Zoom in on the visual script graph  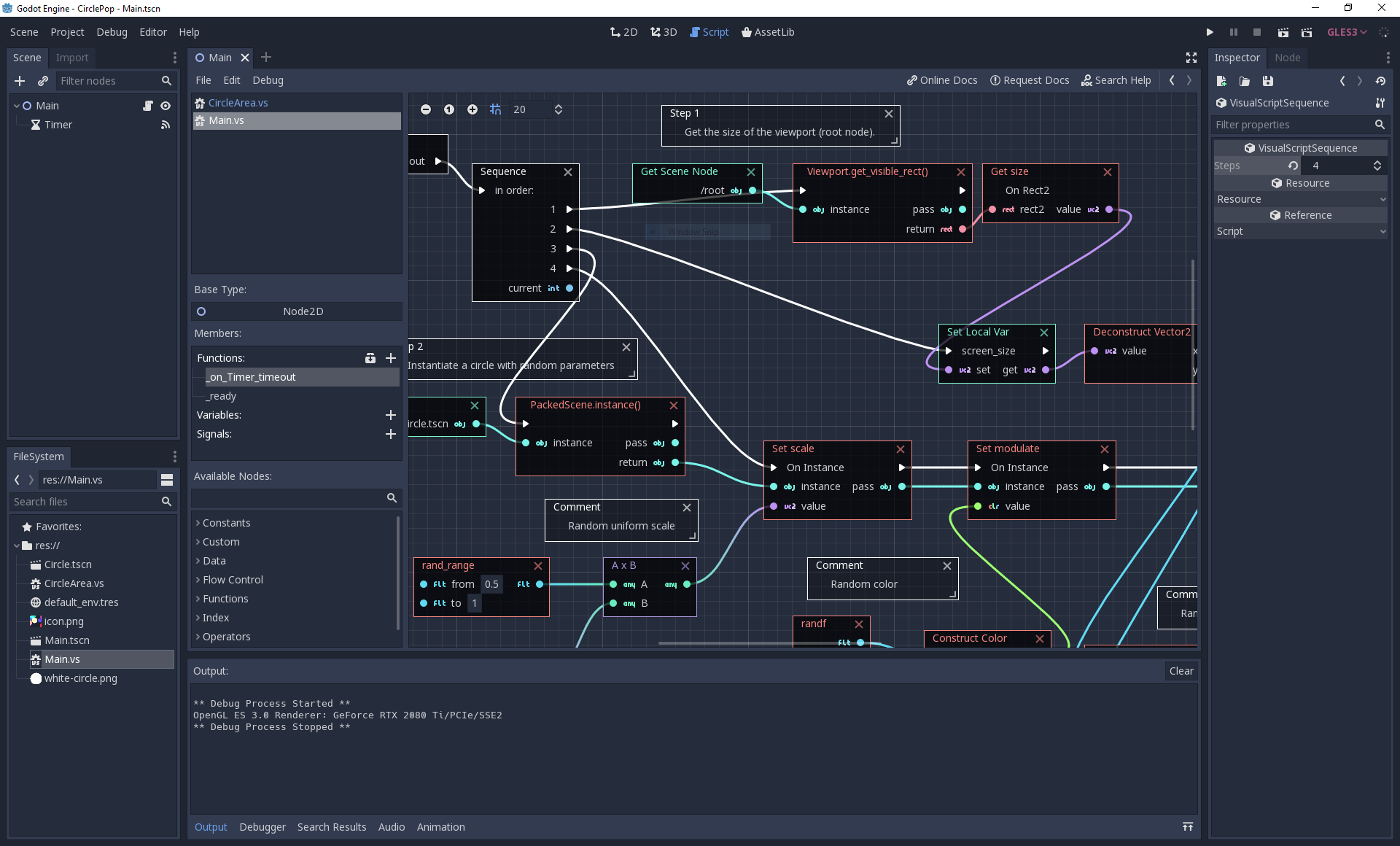pos(472,109)
